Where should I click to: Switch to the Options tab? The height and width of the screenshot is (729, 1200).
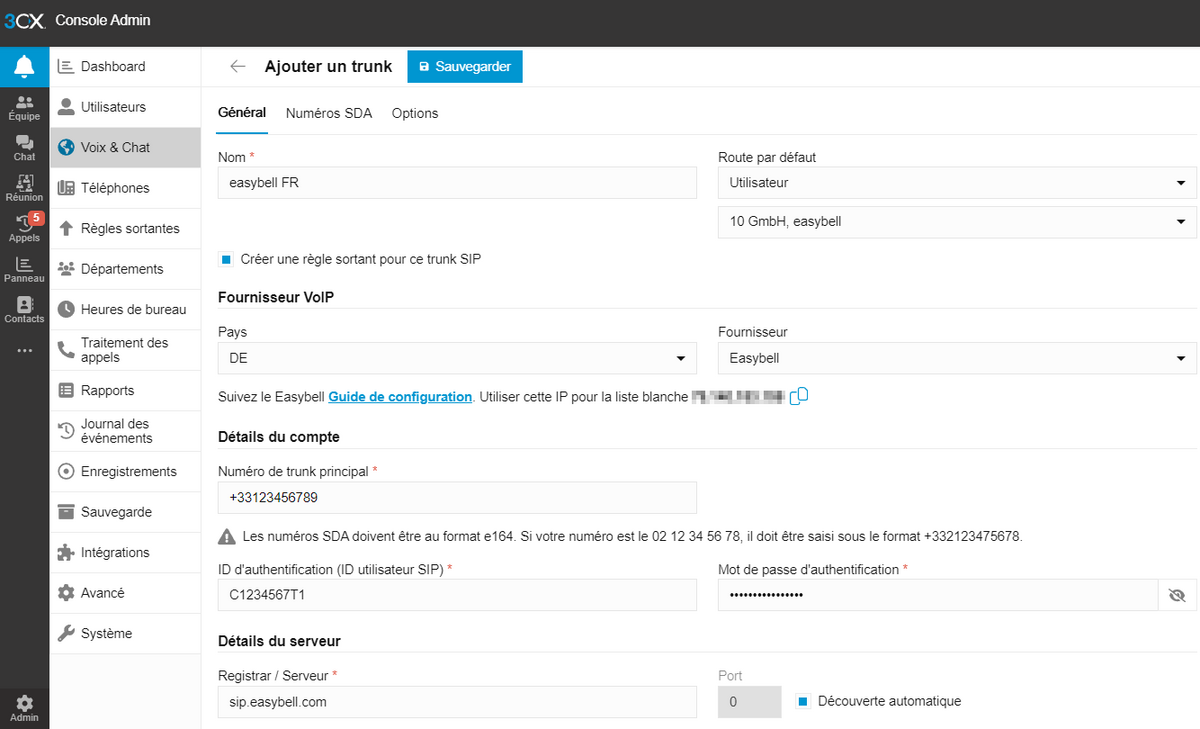click(x=415, y=113)
